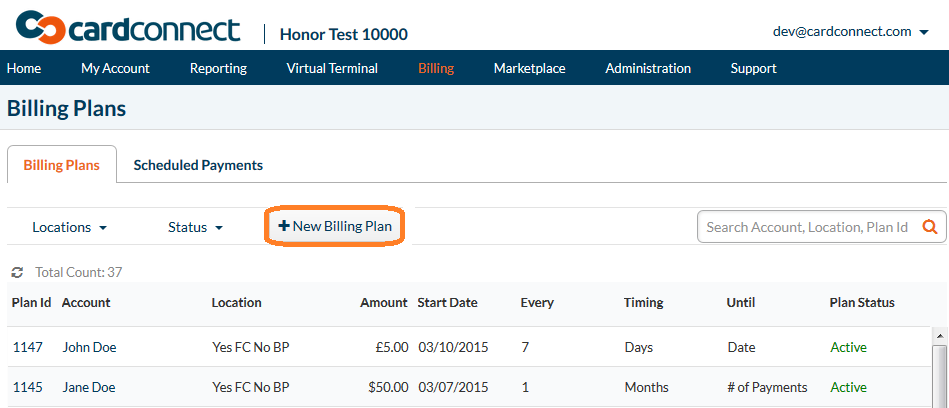Screen dimensions: 949x408
Task: Select the Billing Plans tab
Action: coord(62,165)
